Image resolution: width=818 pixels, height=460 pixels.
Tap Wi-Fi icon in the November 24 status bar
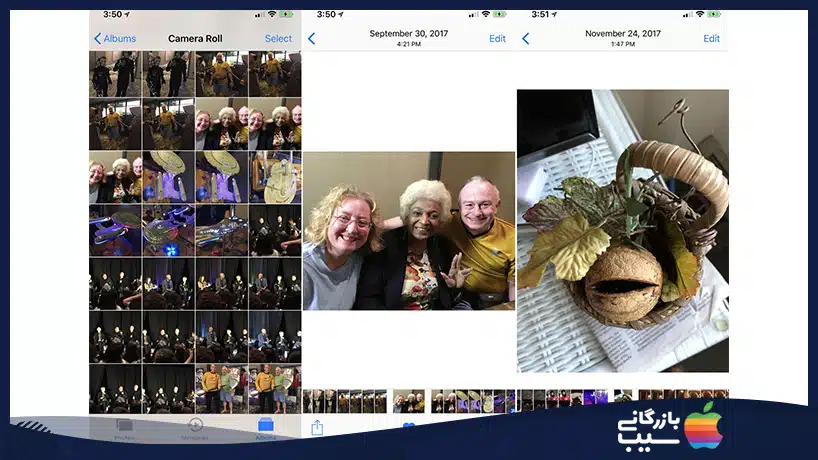(701, 15)
